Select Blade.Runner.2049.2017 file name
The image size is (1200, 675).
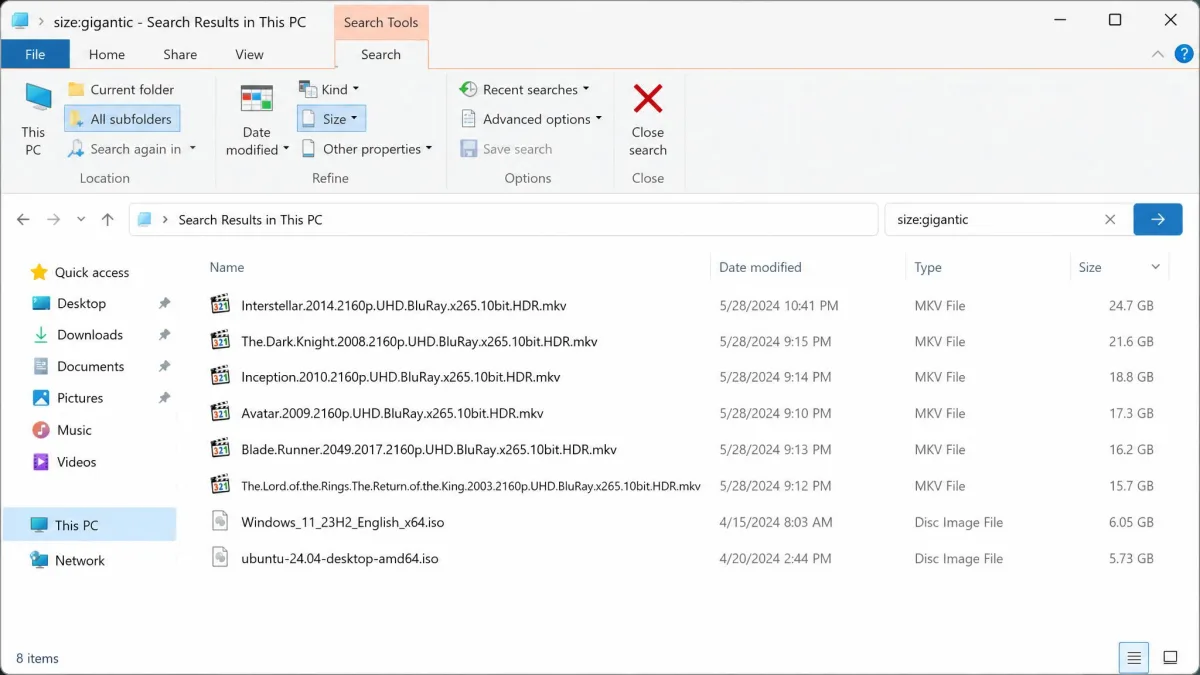point(429,449)
